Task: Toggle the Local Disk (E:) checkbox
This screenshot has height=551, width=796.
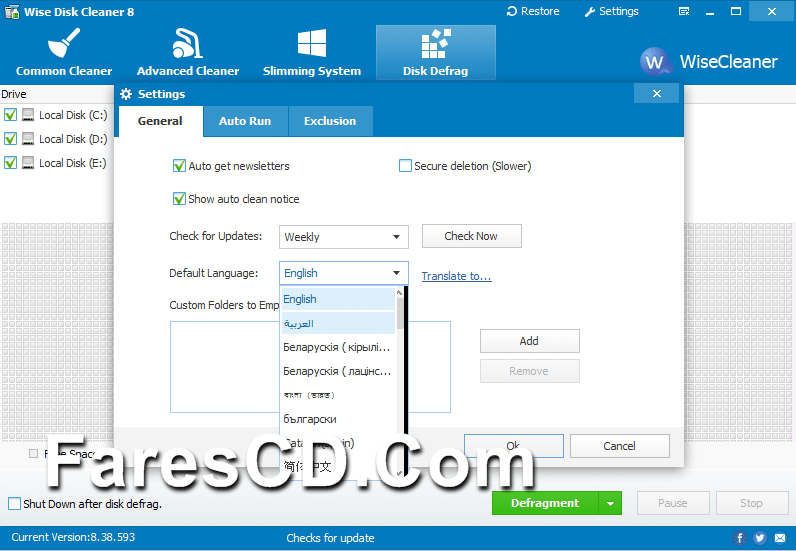Action: [x=10, y=163]
